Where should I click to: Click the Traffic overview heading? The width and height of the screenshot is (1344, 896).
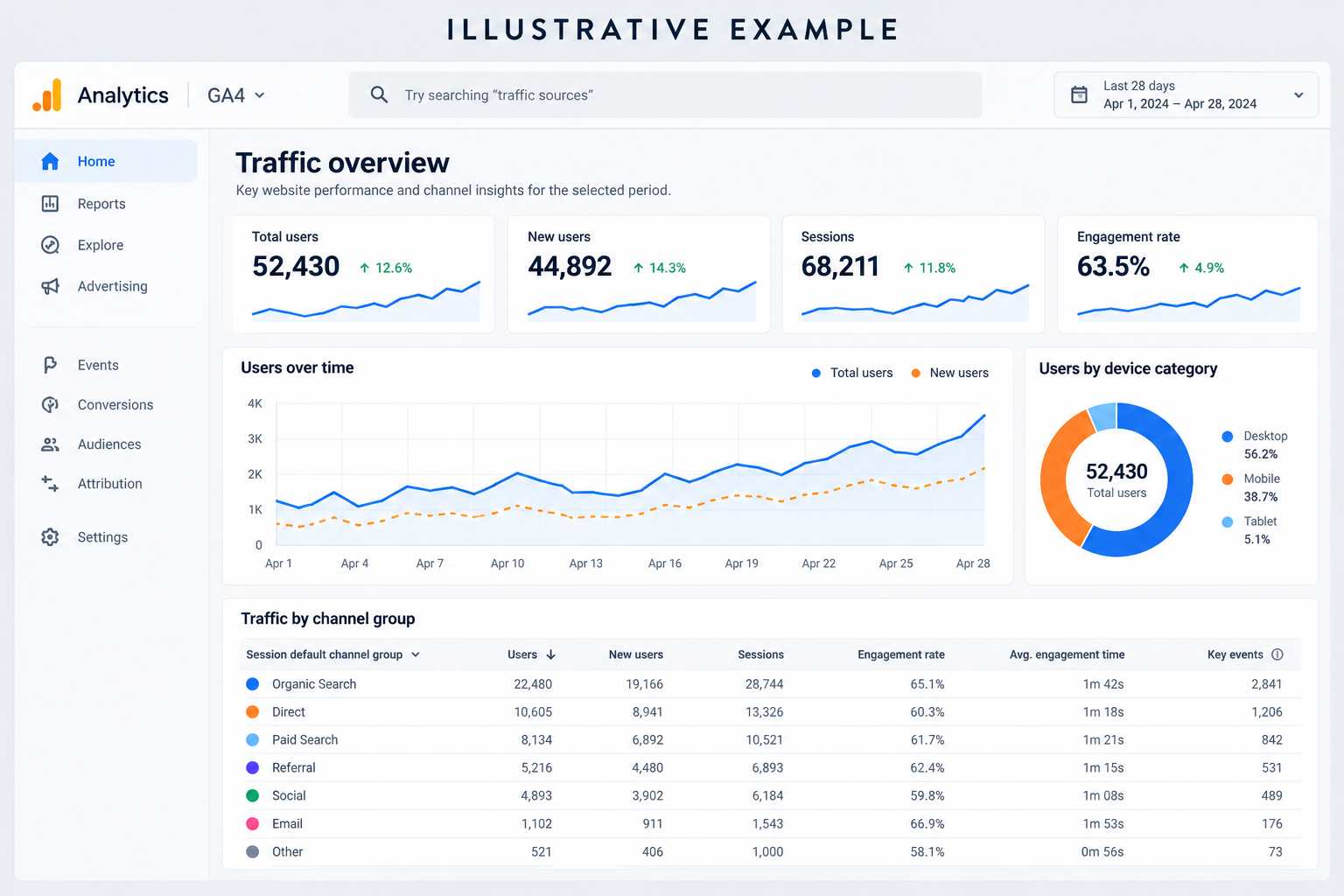tap(342, 163)
